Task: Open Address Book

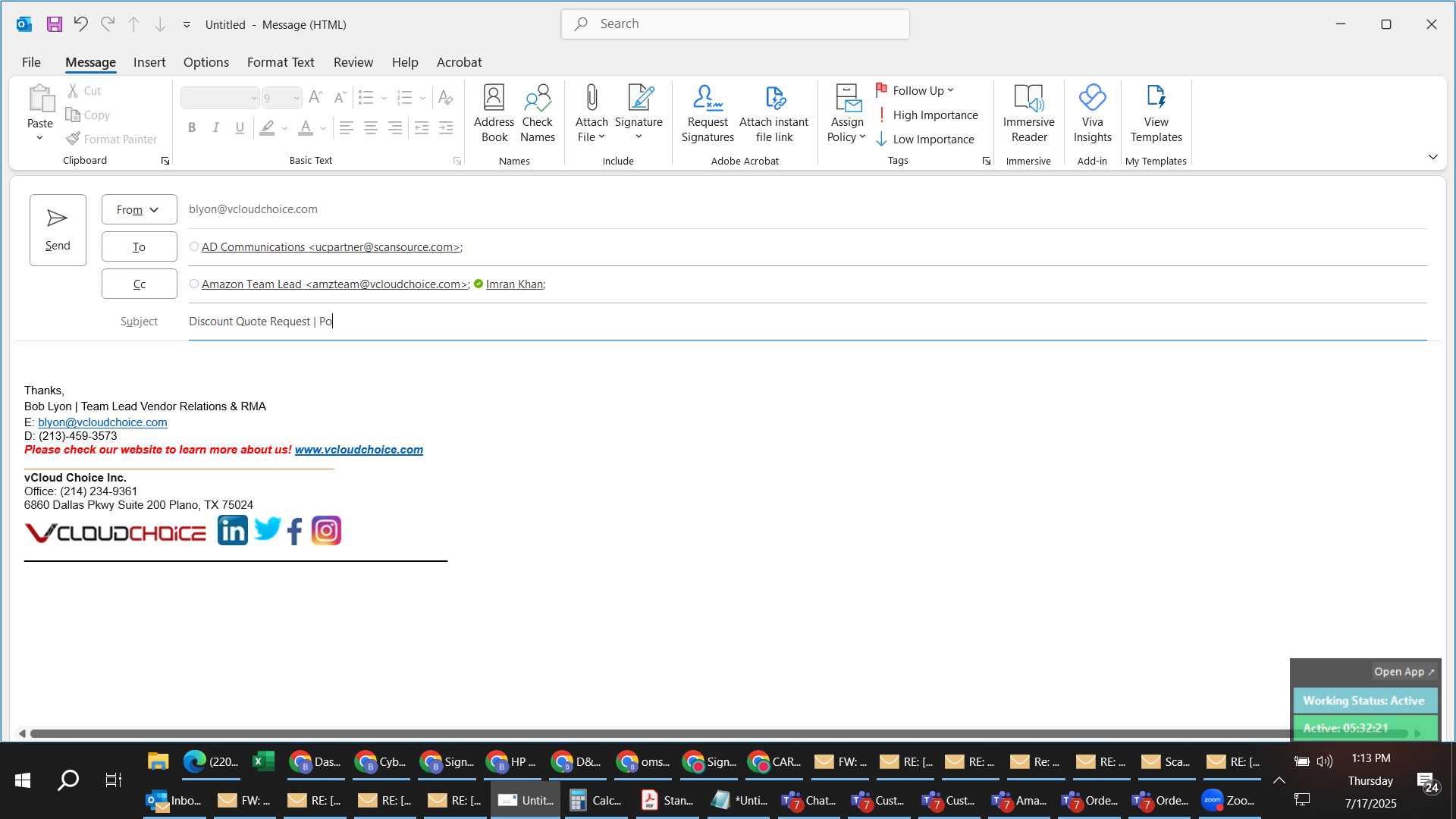Action: click(x=494, y=114)
